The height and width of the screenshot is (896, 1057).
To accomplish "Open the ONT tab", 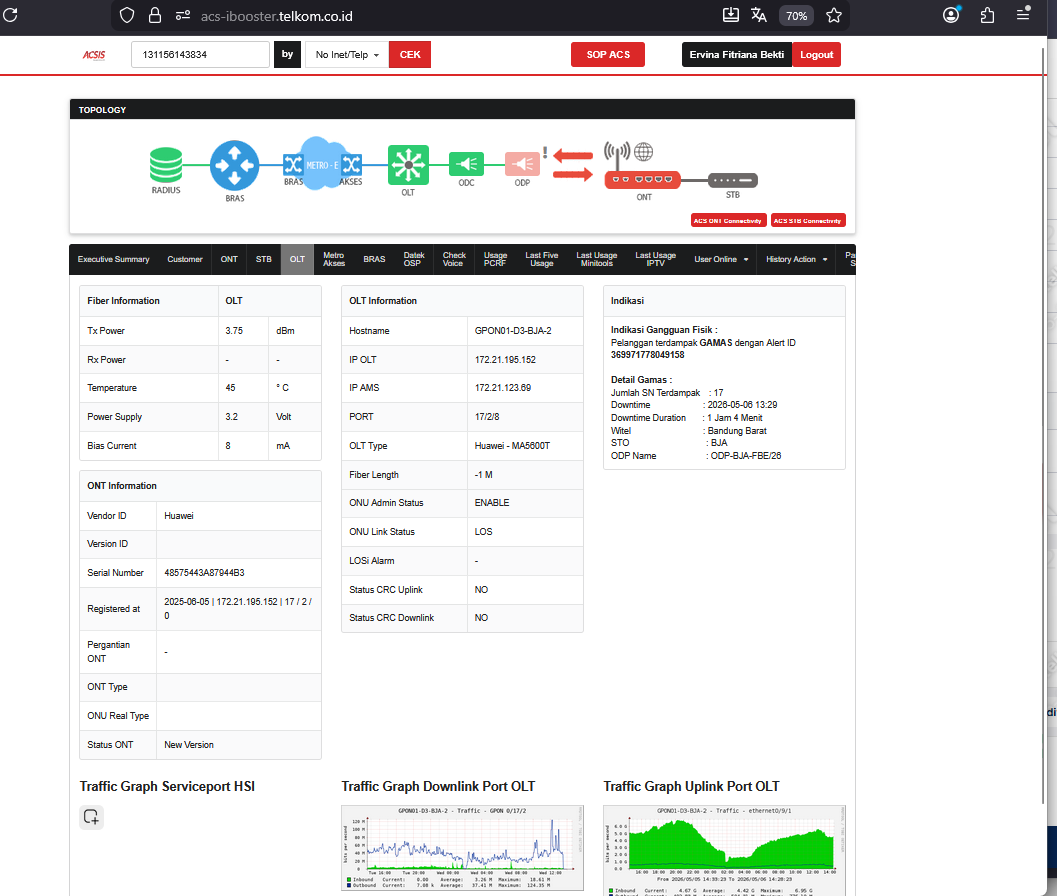I will click(229, 260).
